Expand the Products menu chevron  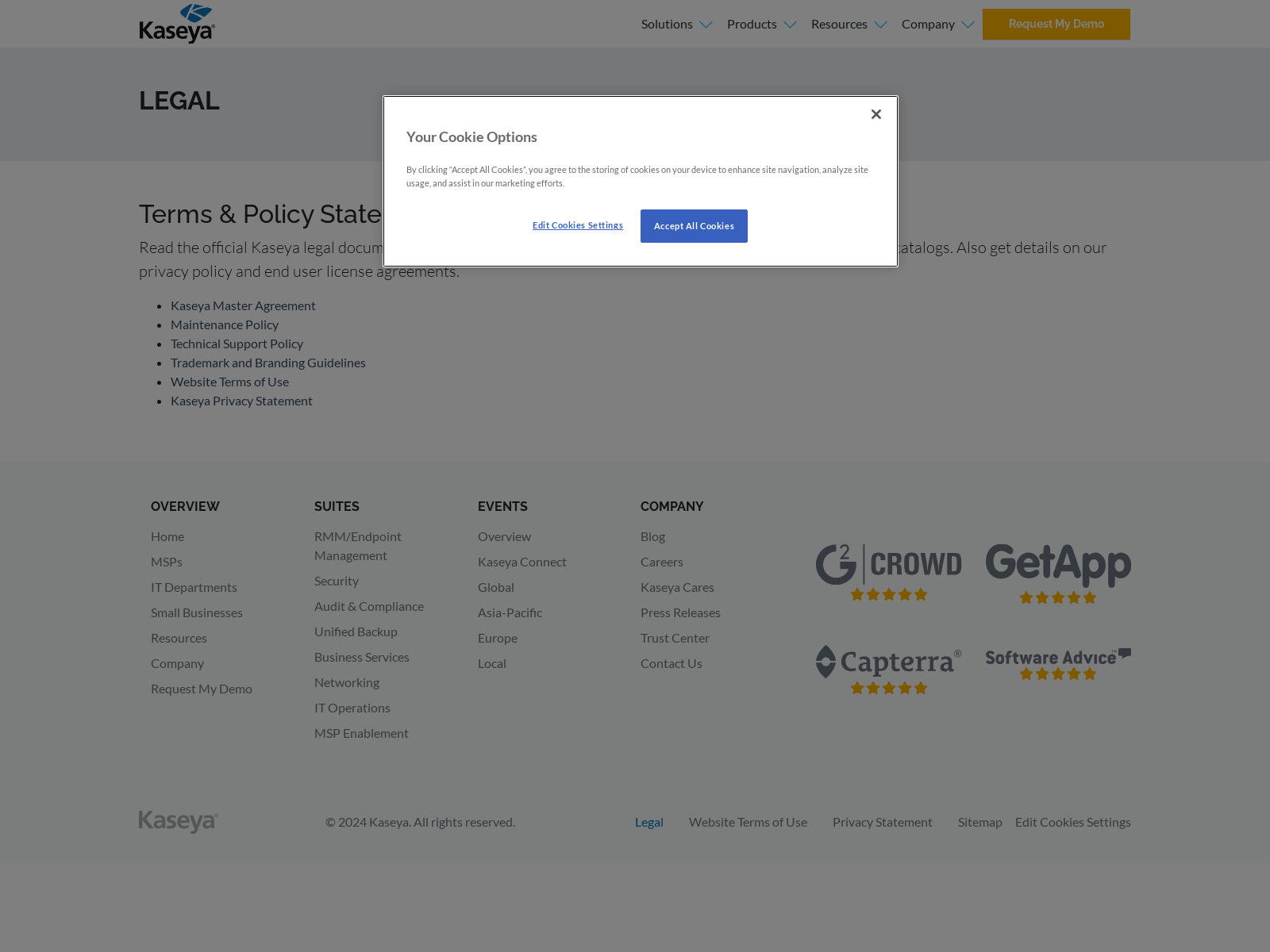tap(790, 25)
